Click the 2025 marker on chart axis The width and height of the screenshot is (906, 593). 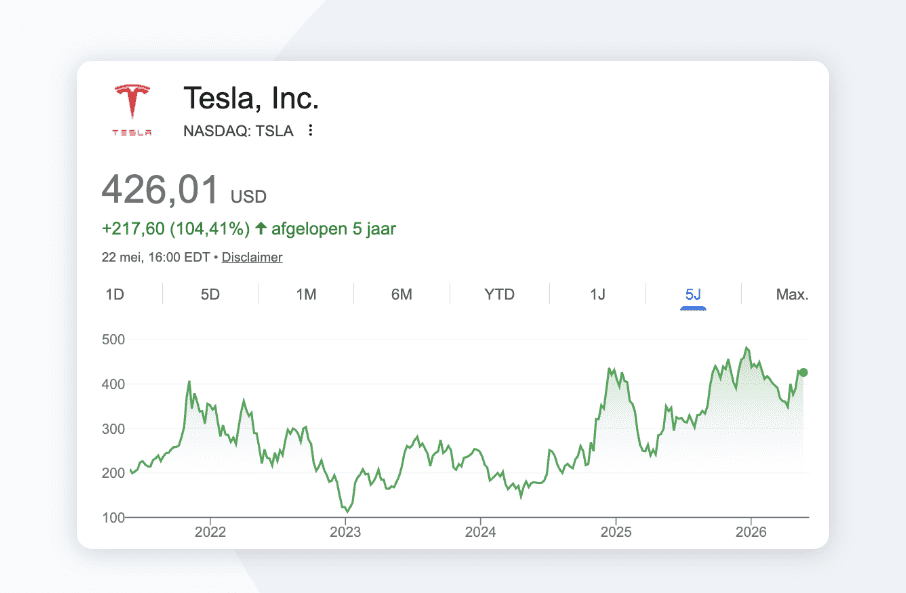[616, 532]
